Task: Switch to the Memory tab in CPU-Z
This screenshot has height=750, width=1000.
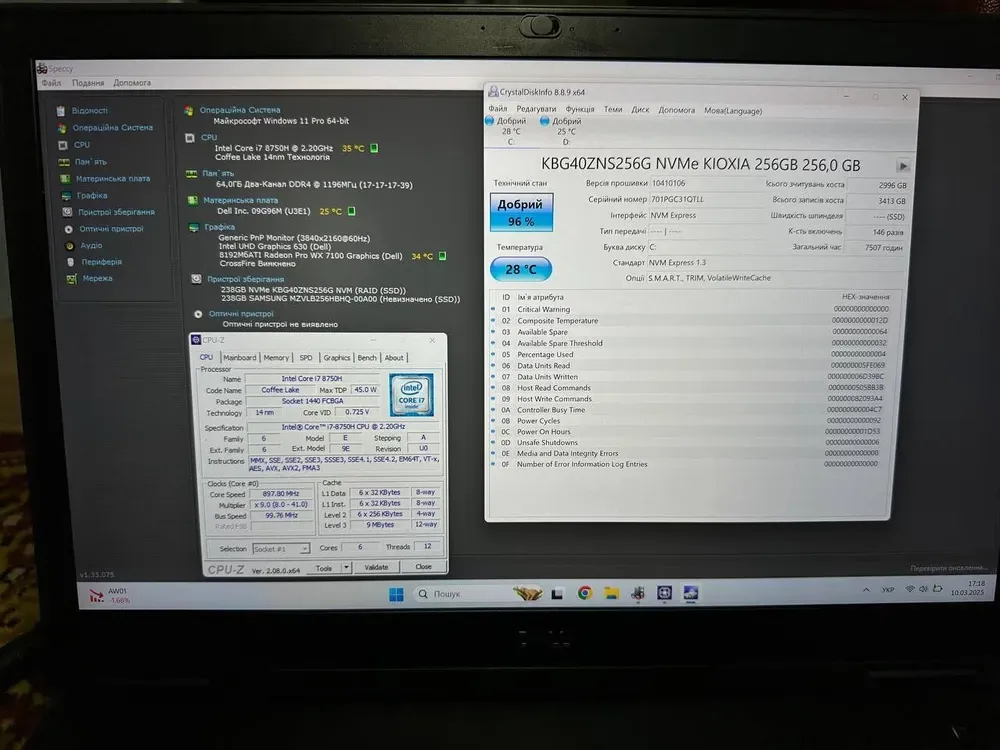Action: click(276, 357)
